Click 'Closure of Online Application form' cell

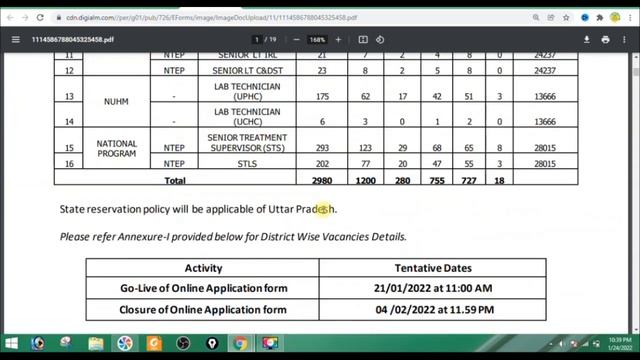(x=203, y=310)
